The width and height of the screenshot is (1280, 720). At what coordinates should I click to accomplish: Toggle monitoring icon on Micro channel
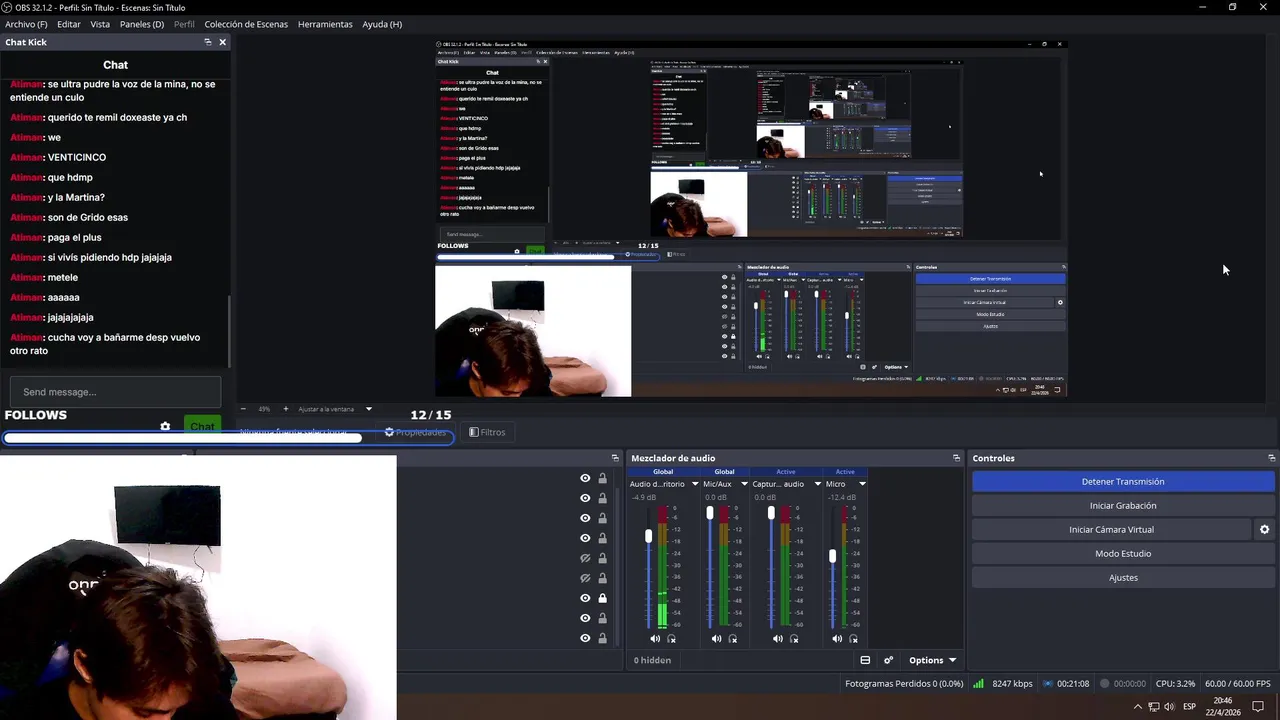coord(854,639)
